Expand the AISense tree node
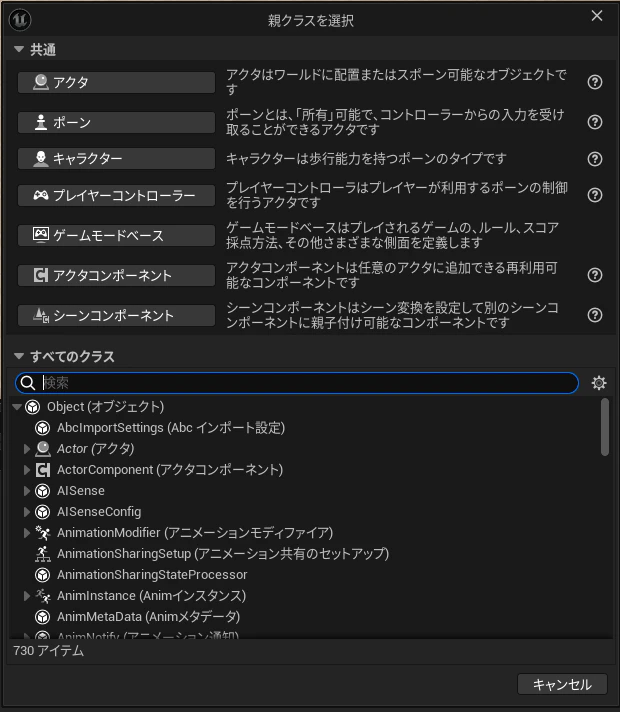The image size is (620, 712). pos(27,491)
